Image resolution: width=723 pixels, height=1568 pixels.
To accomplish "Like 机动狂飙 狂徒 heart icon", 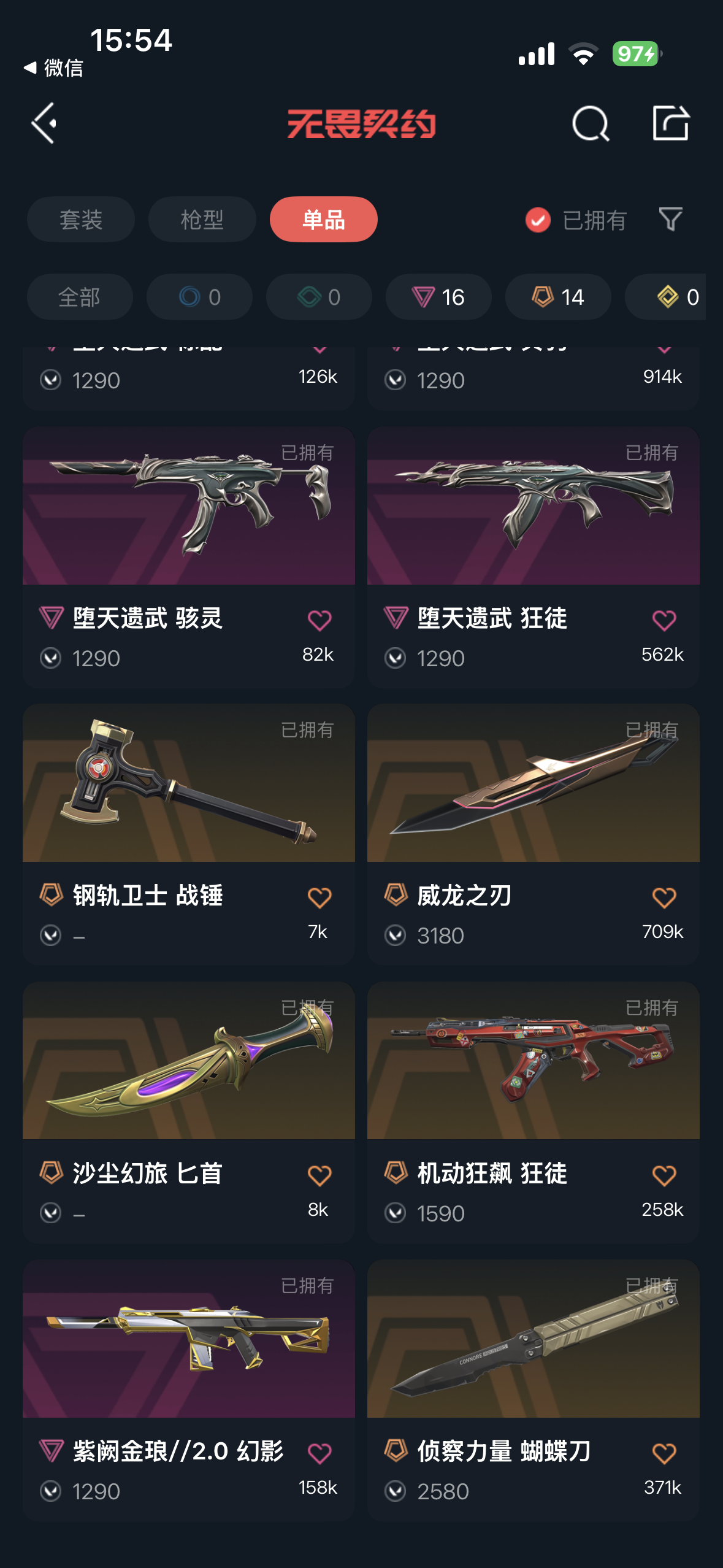I will [x=664, y=1175].
